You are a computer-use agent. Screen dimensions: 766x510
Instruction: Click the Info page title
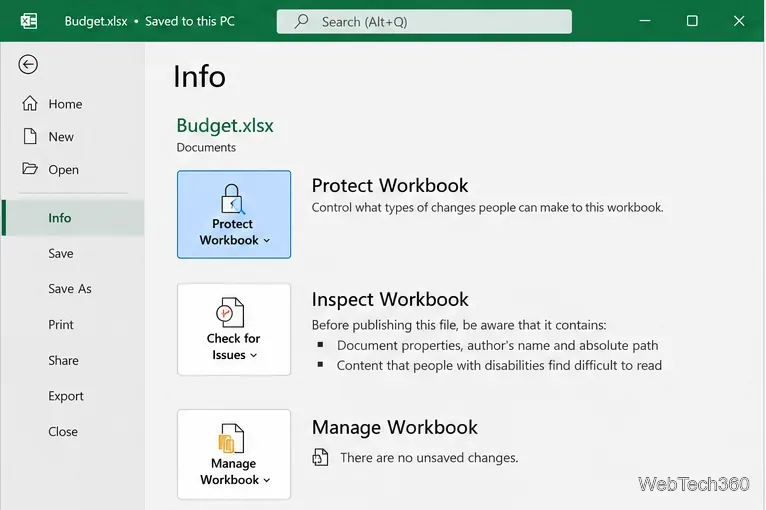pos(199,77)
